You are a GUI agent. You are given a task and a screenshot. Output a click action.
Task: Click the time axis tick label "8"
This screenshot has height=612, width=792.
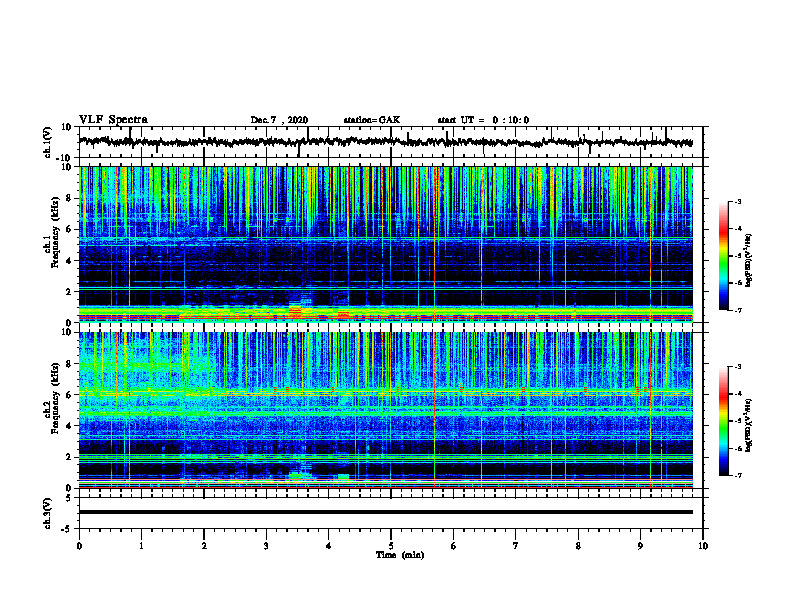click(x=578, y=546)
